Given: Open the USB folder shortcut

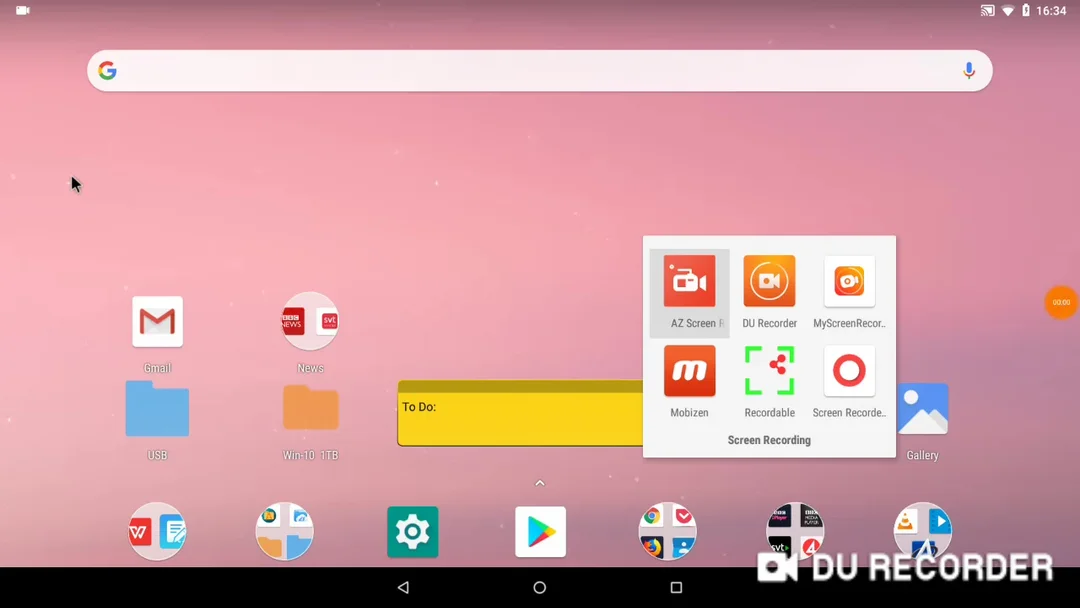Looking at the screenshot, I should pyautogui.click(x=157, y=409).
